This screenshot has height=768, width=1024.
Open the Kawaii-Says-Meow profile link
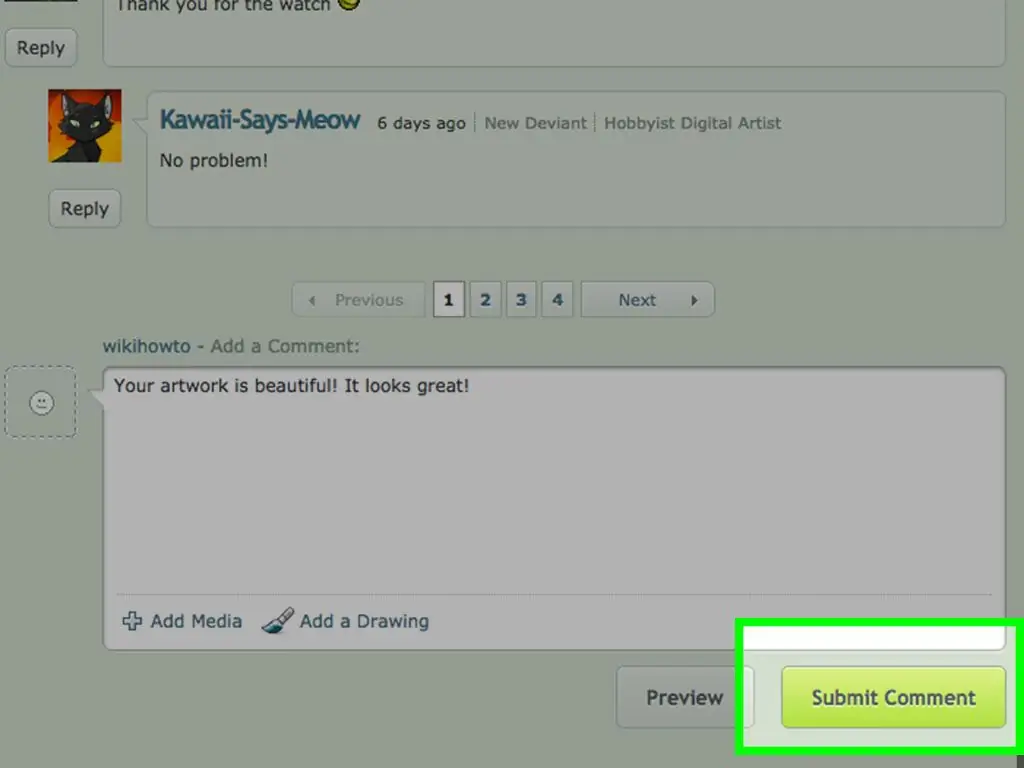click(x=260, y=120)
